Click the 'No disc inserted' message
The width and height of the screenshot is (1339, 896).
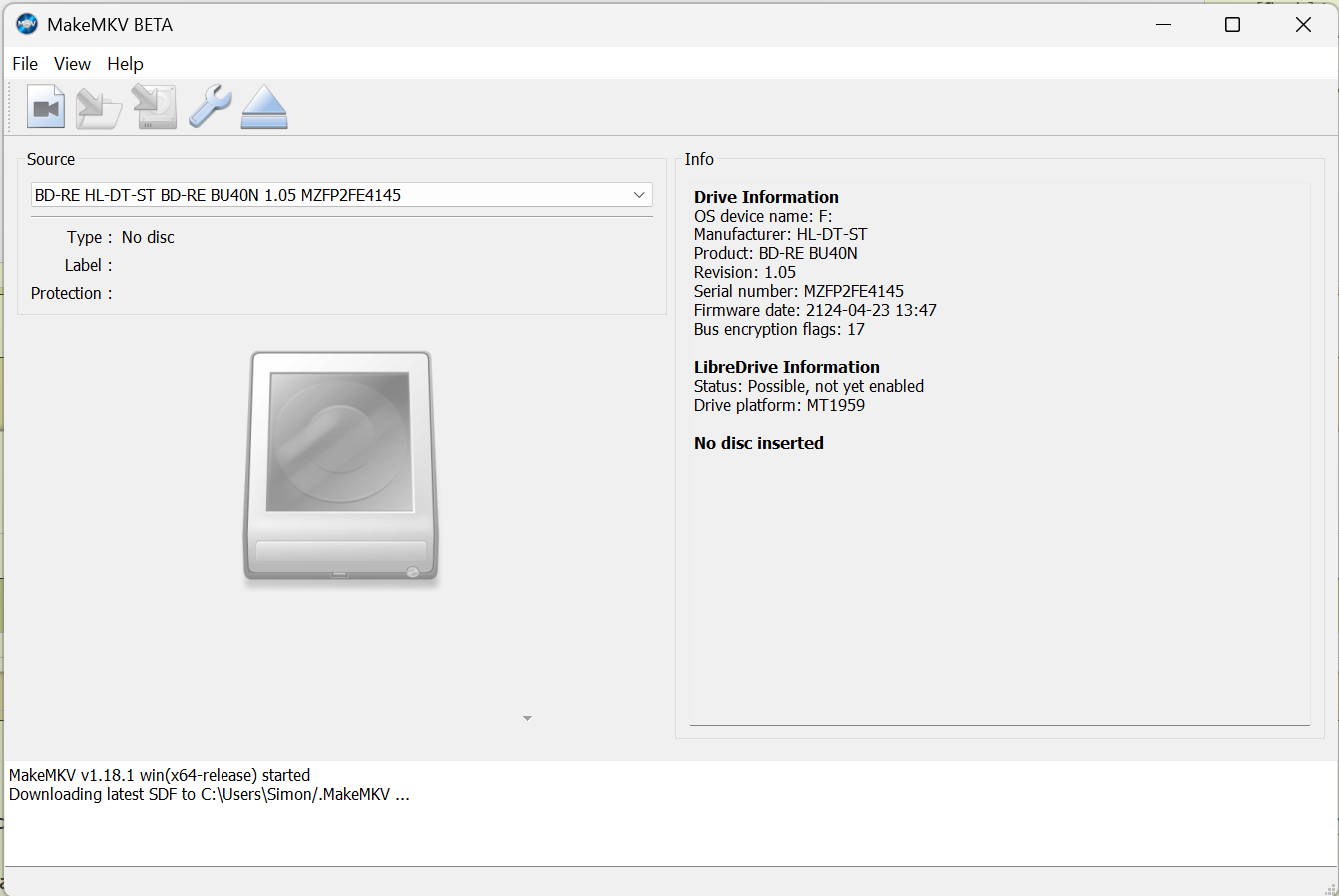759,443
